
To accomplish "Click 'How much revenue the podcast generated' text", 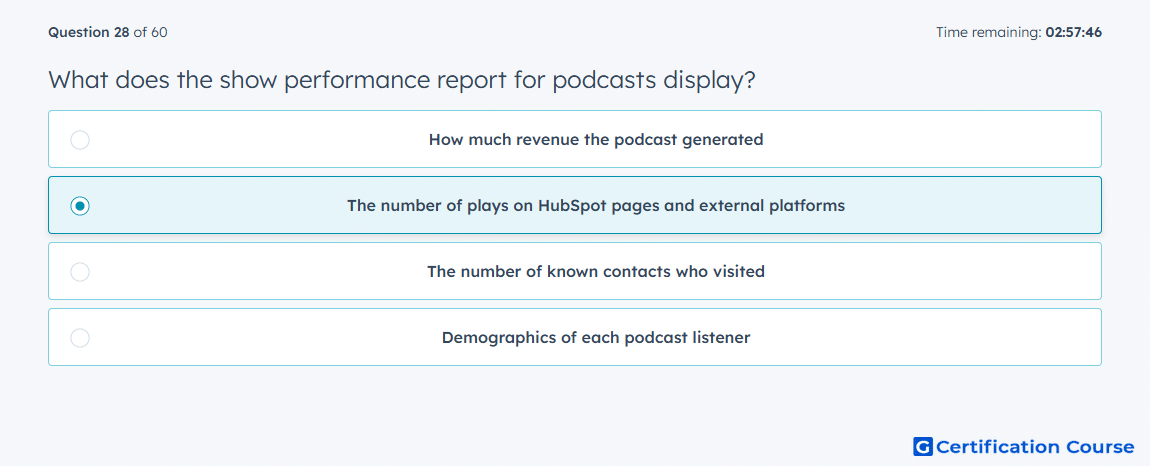I will pos(596,139).
